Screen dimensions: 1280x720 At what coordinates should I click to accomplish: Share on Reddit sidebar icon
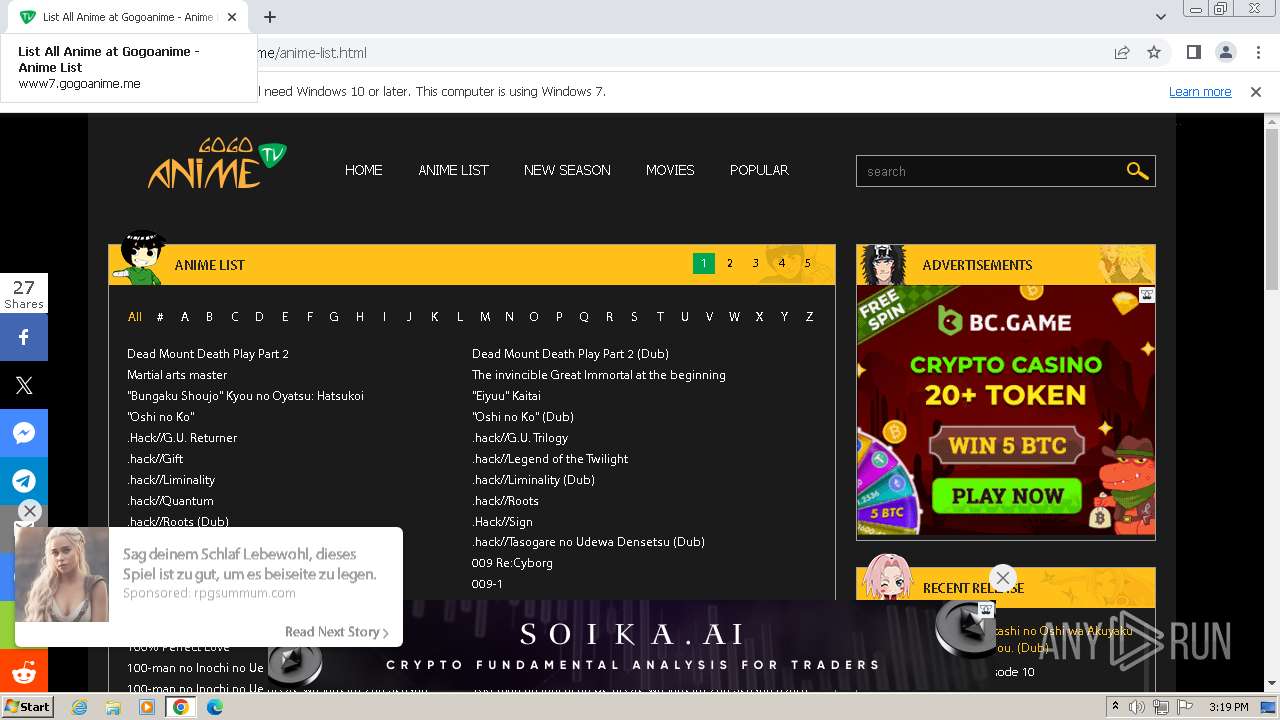pyautogui.click(x=24, y=672)
